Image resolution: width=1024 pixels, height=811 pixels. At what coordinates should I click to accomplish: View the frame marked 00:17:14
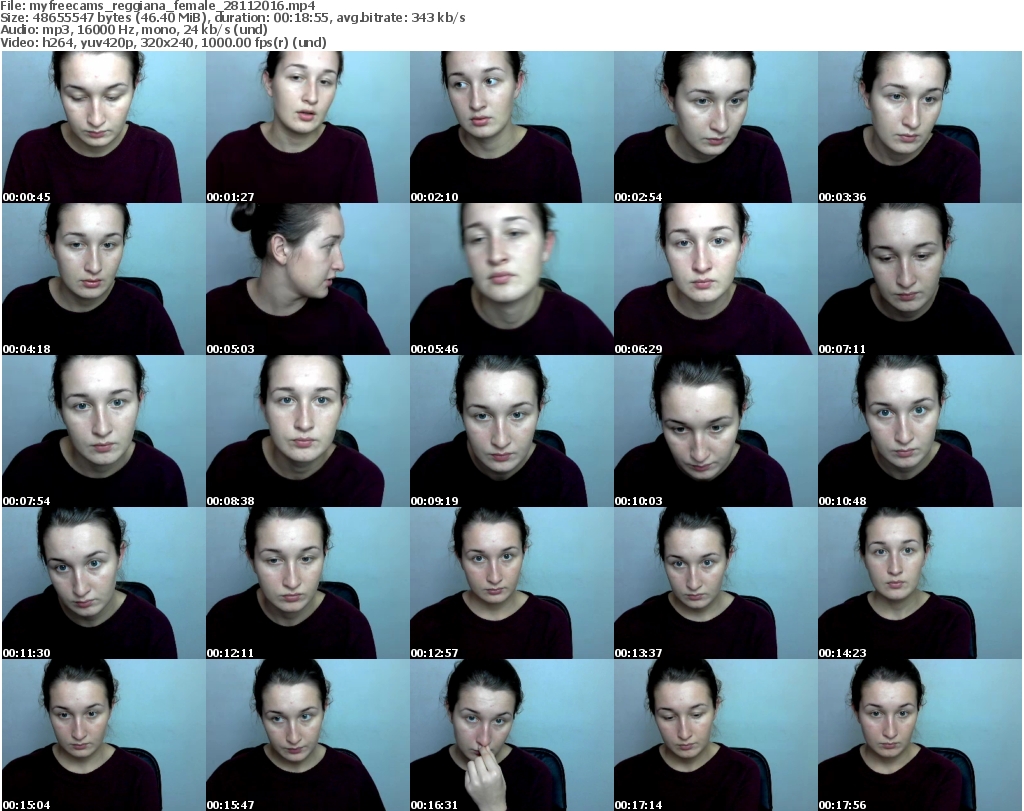(715, 735)
